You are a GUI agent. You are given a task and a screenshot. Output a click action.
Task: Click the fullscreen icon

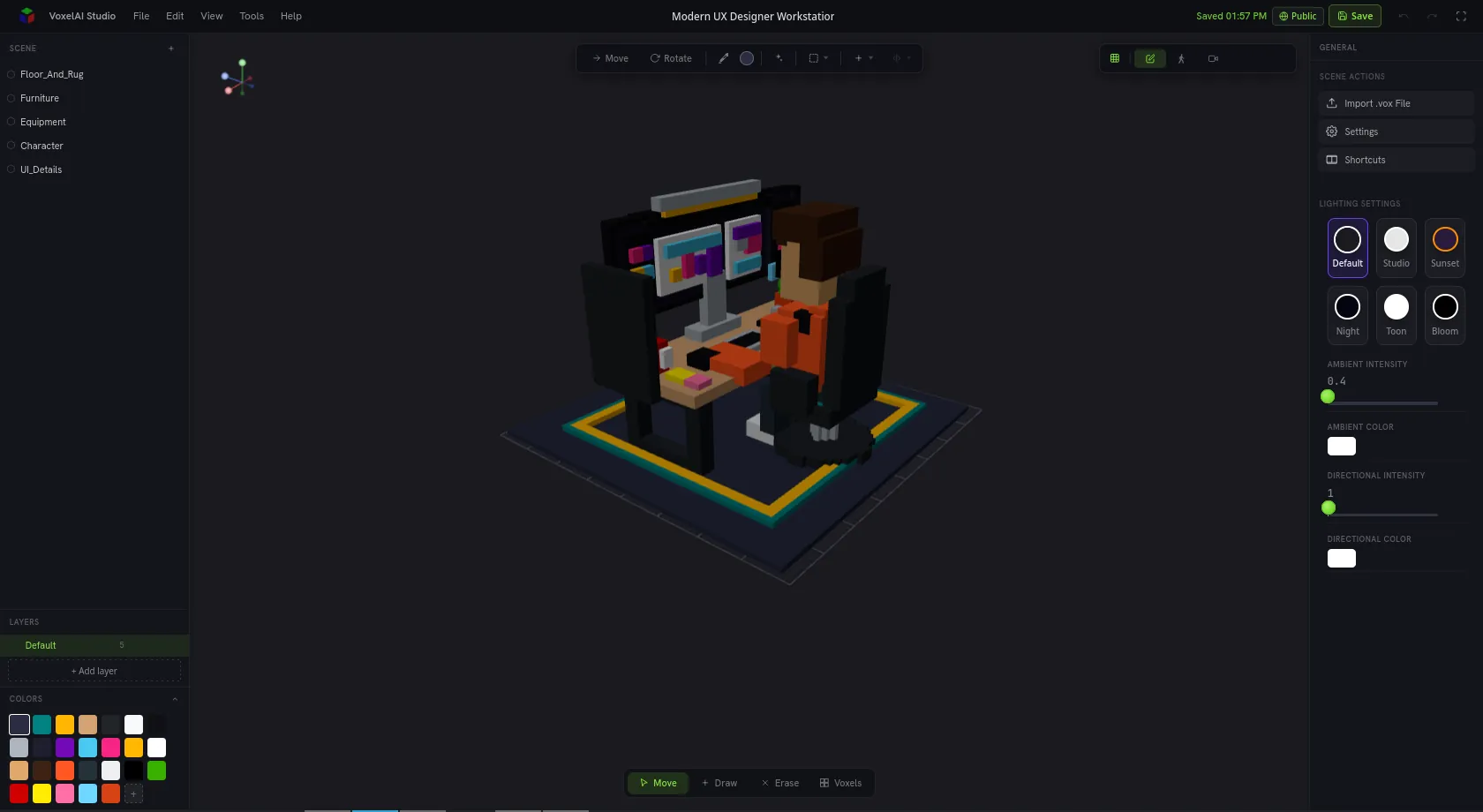tap(1461, 16)
